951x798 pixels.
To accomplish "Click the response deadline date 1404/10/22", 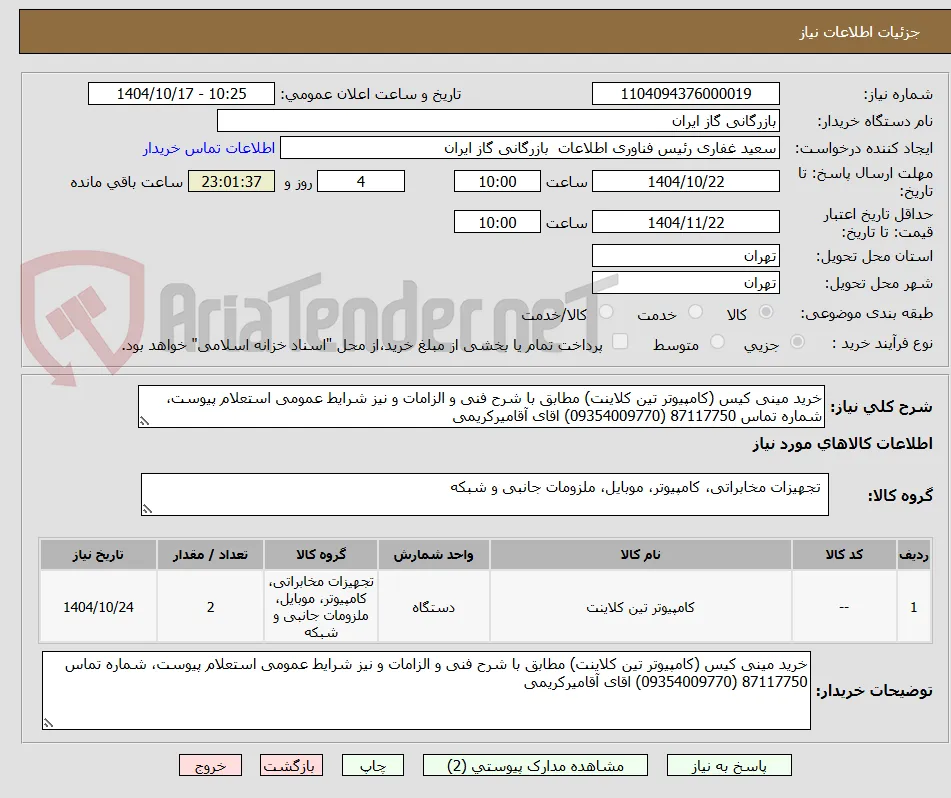I will [685, 181].
